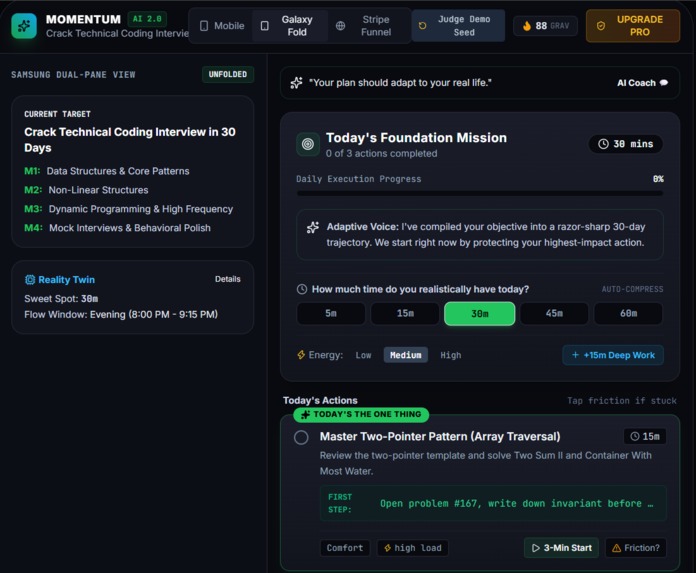Click the tablet icon beside Galaxy Fold
Image resolution: width=696 pixels, height=573 pixels.
coord(265,26)
